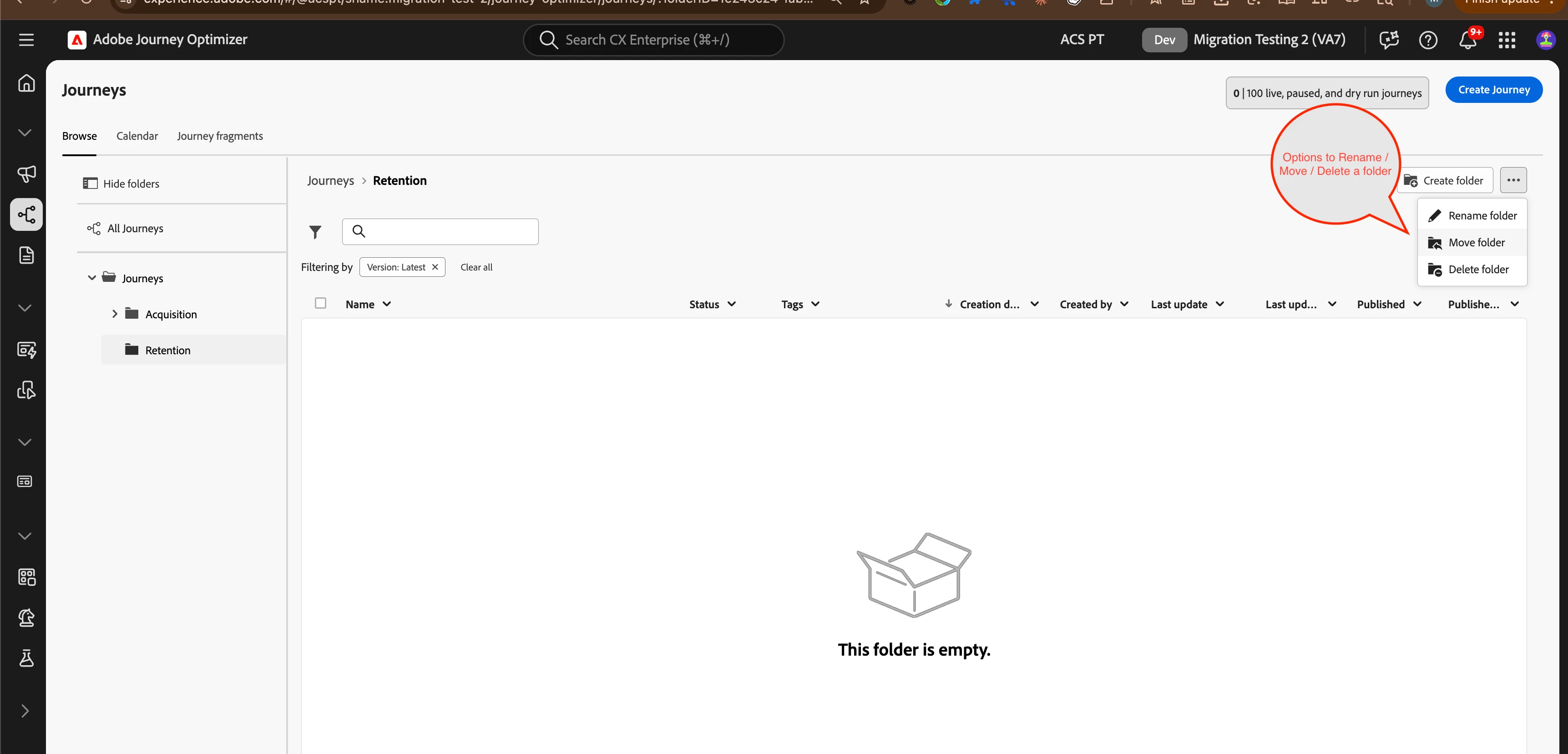This screenshot has height=754, width=1568.
Task: Open the sidebar icon with lightning bolt
Action: [x=26, y=350]
